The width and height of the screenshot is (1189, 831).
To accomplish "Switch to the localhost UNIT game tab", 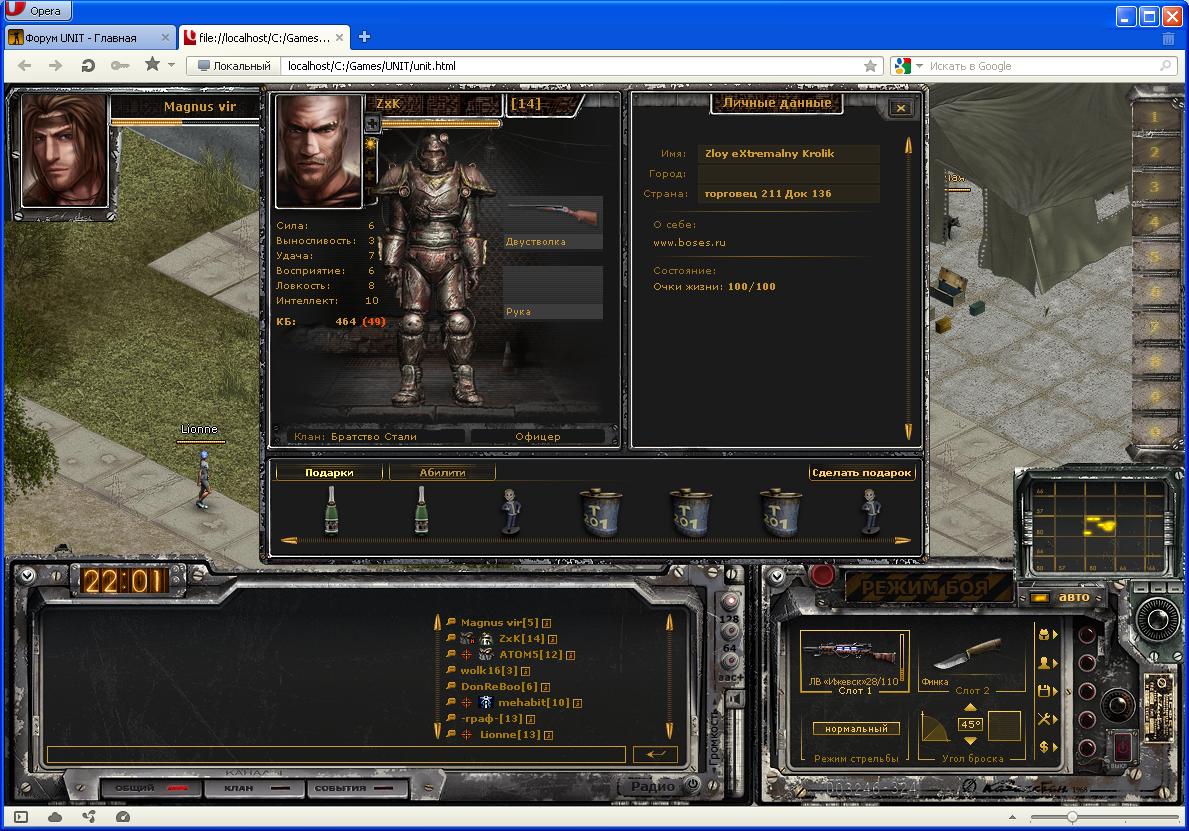I will click(264, 37).
